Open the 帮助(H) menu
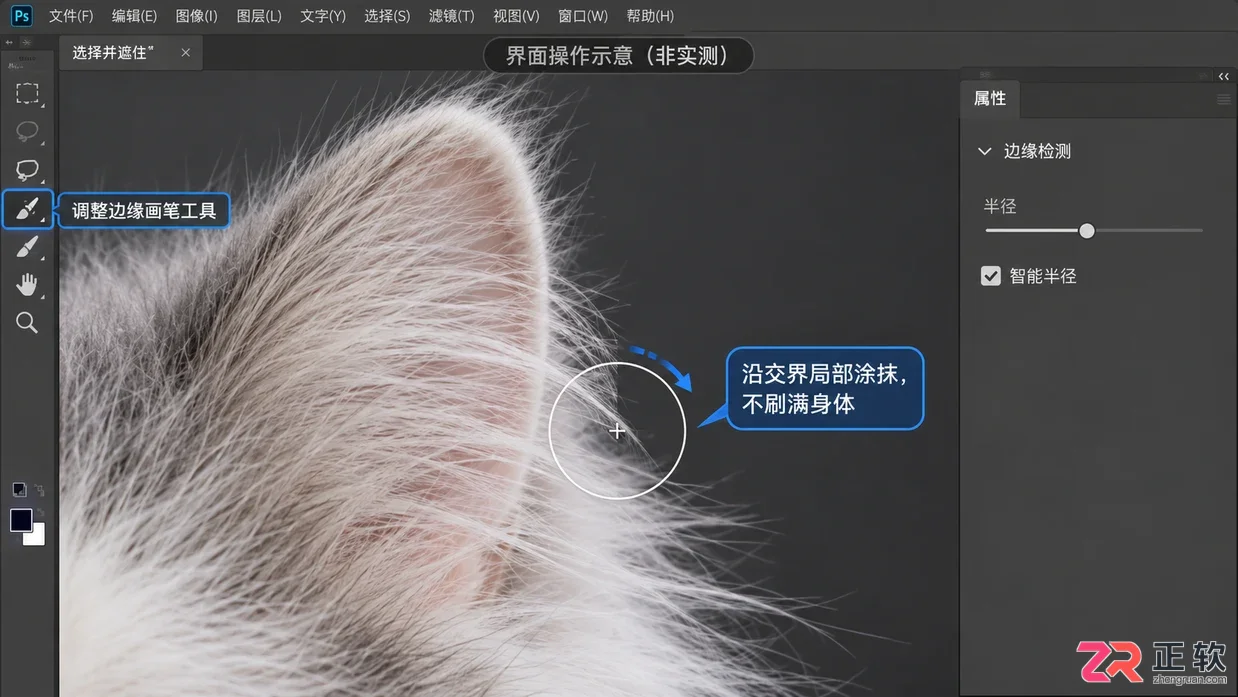This screenshot has width=1238, height=697. [650, 16]
